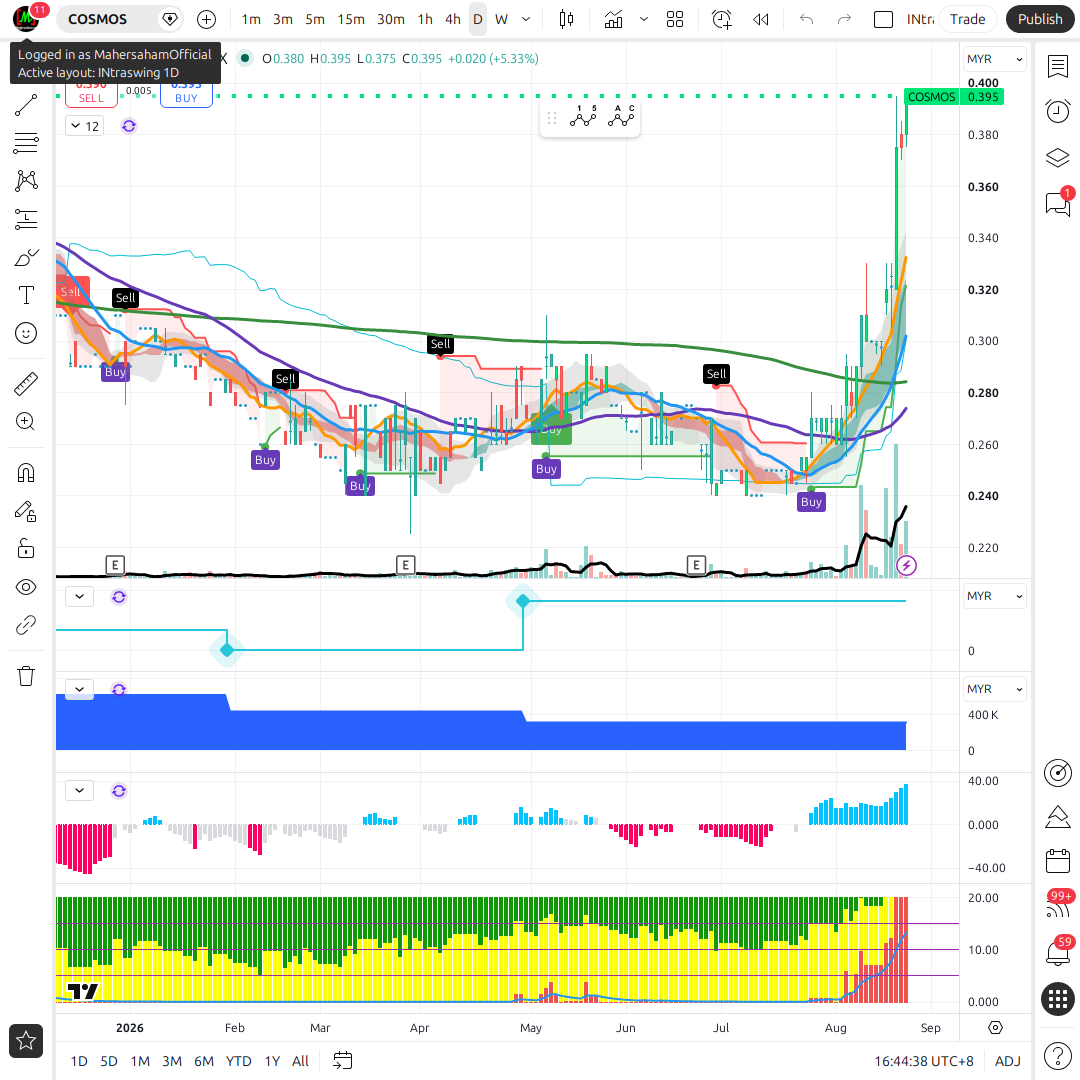Switch to 4h timeframe
The width and height of the screenshot is (1080, 1080).
pos(453,19)
